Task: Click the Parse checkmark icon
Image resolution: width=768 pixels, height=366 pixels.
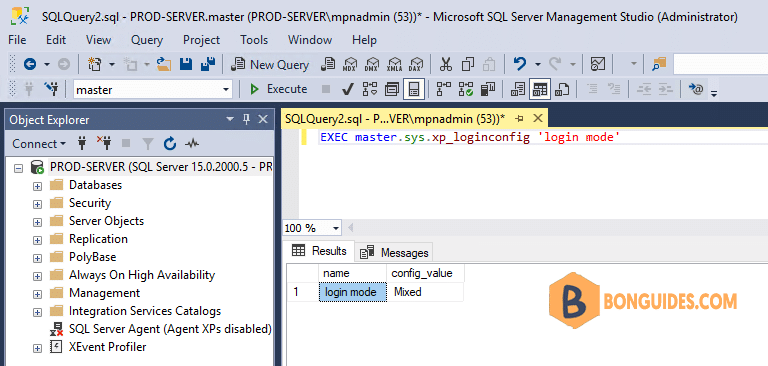Action: (x=347, y=89)
